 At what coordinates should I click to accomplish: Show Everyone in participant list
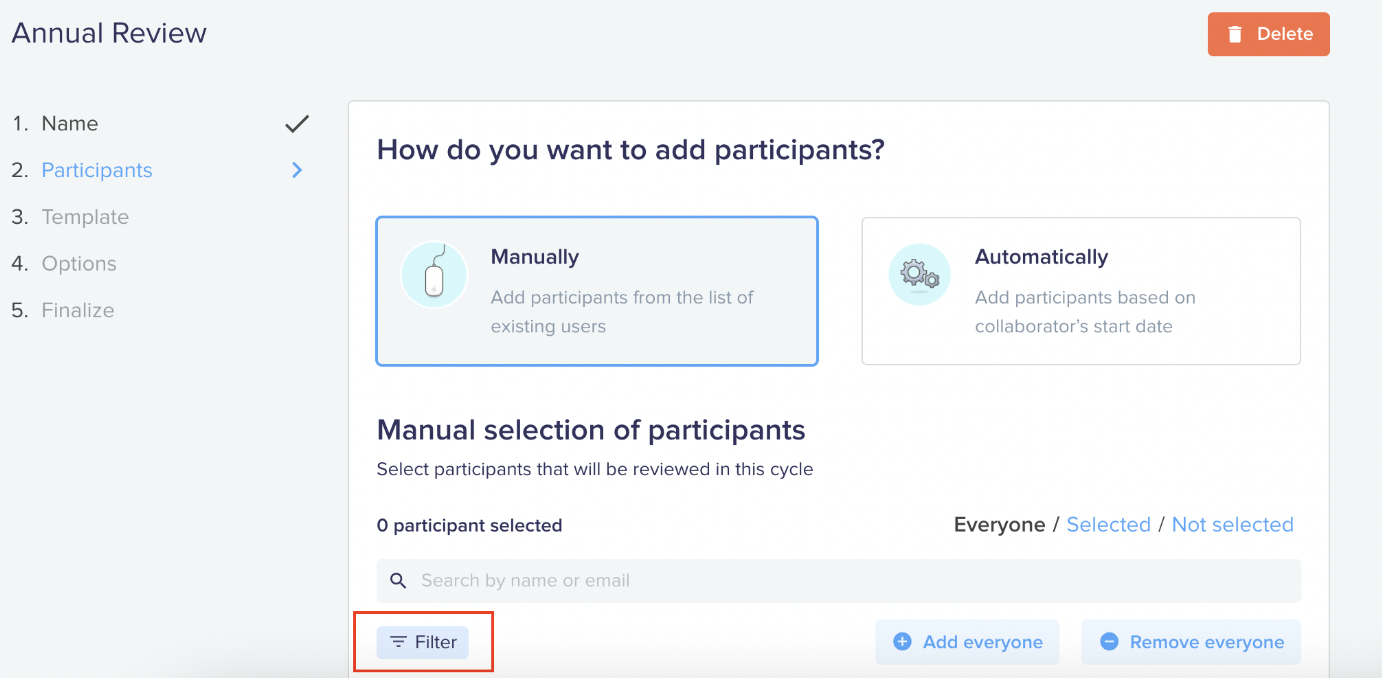[999, 525]
